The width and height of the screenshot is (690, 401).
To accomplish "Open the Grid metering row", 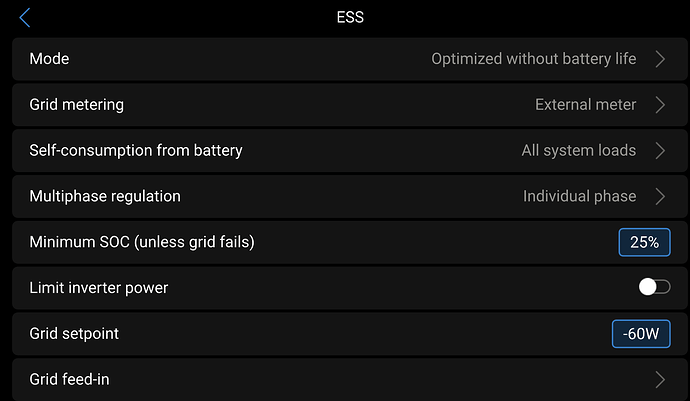I will pyautogui.click(x=77, y=105).
